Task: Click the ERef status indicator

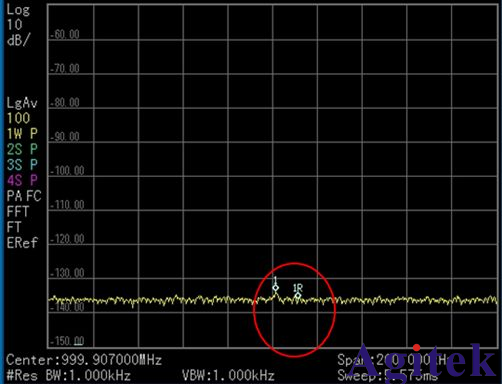Action: pyautogui.click(x=22, y=243)
